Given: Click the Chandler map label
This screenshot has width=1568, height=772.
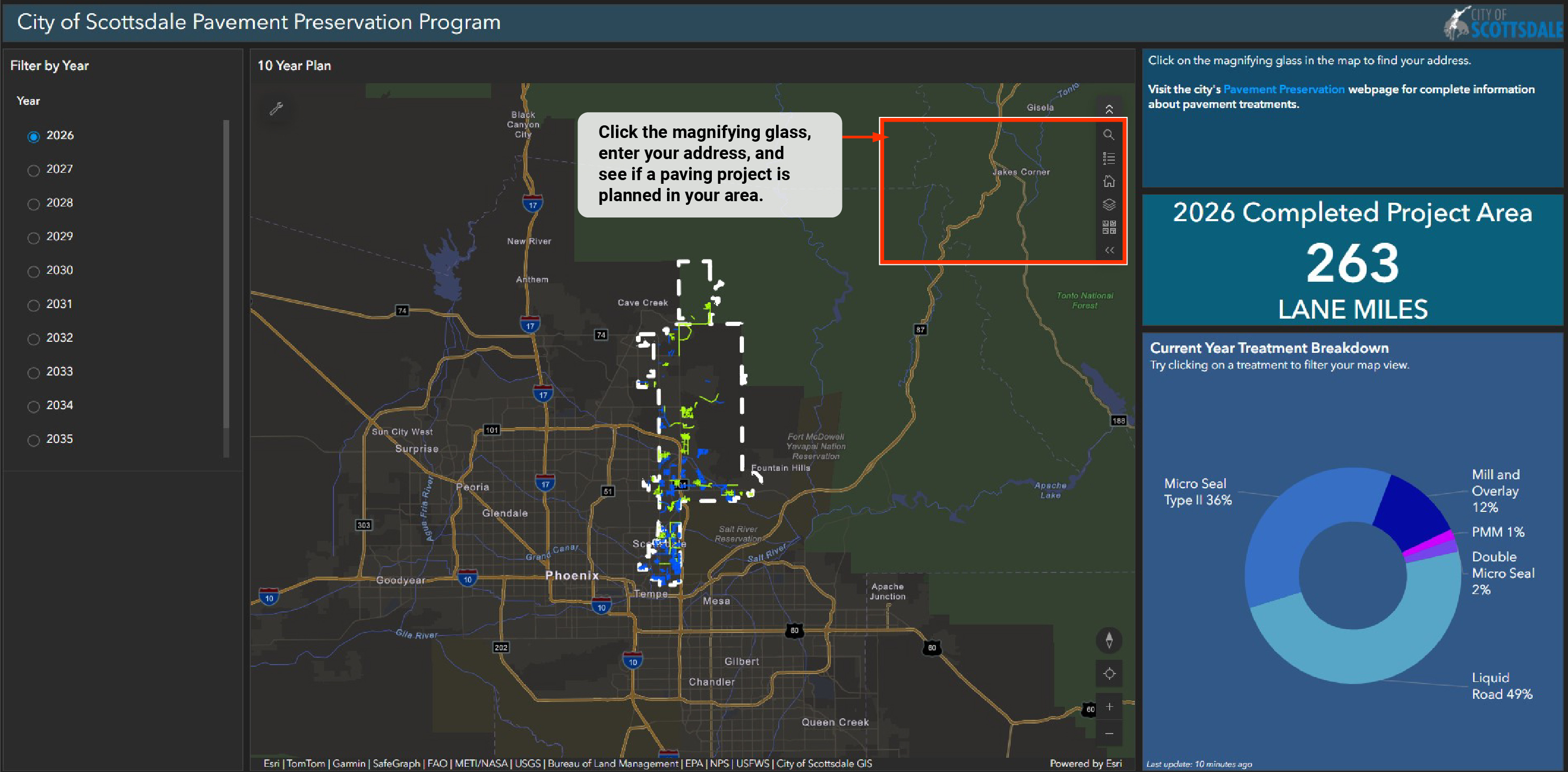Looking at the screenshot, I should pyautogui.click(x=711, y=682).
